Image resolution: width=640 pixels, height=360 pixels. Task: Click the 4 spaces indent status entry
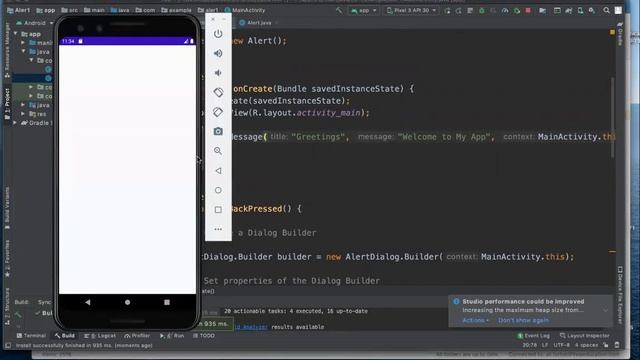586,345
